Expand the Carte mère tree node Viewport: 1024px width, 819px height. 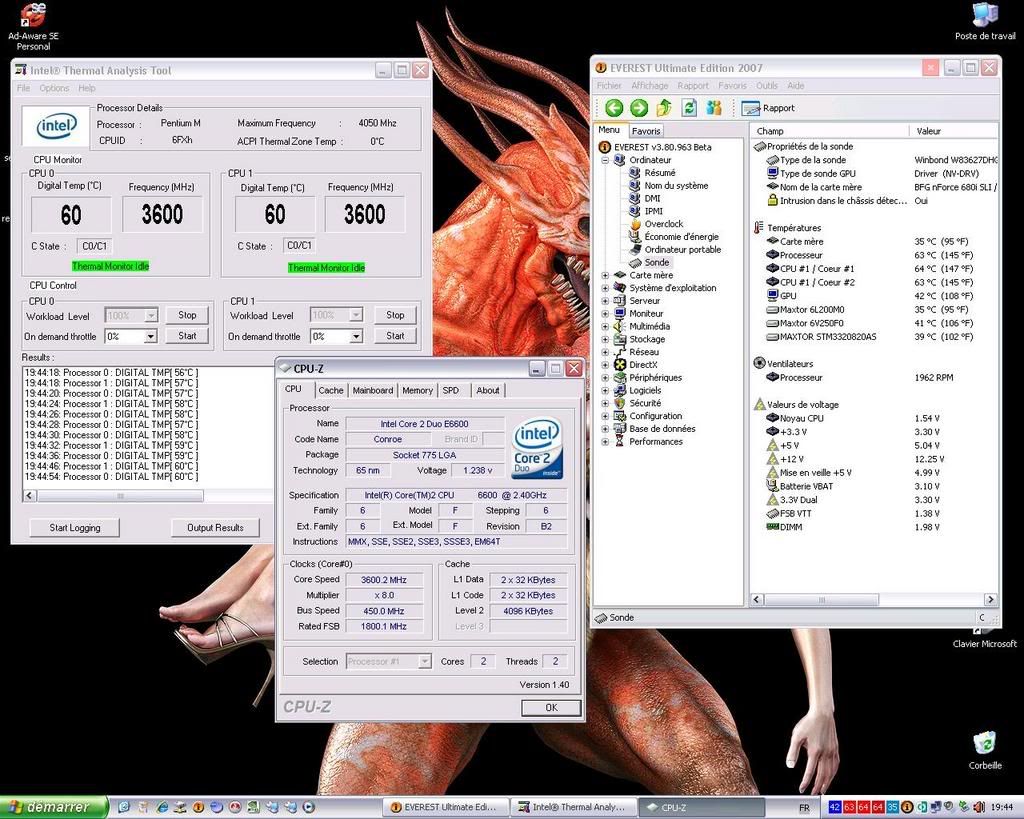(605, 275)
